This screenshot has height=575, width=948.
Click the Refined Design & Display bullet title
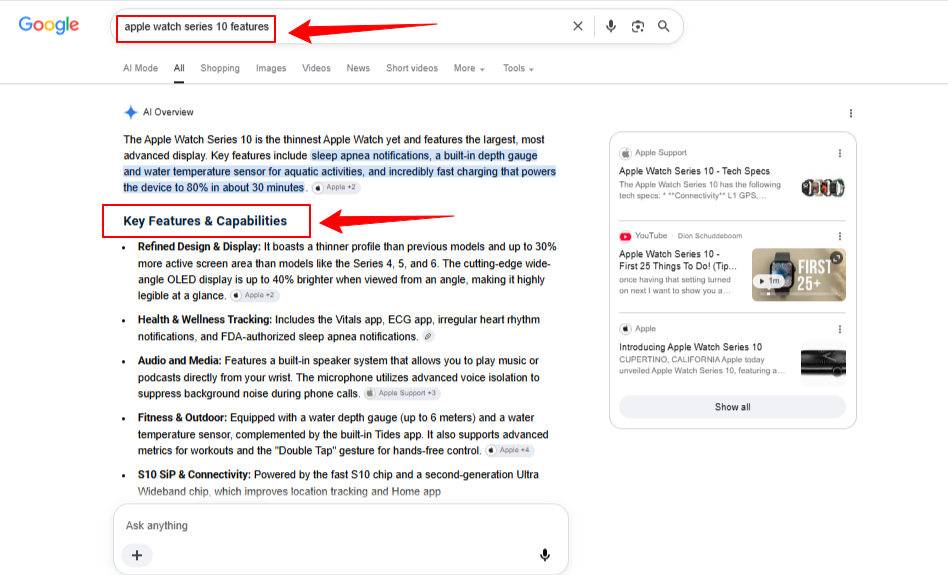[x=199, y=247]
